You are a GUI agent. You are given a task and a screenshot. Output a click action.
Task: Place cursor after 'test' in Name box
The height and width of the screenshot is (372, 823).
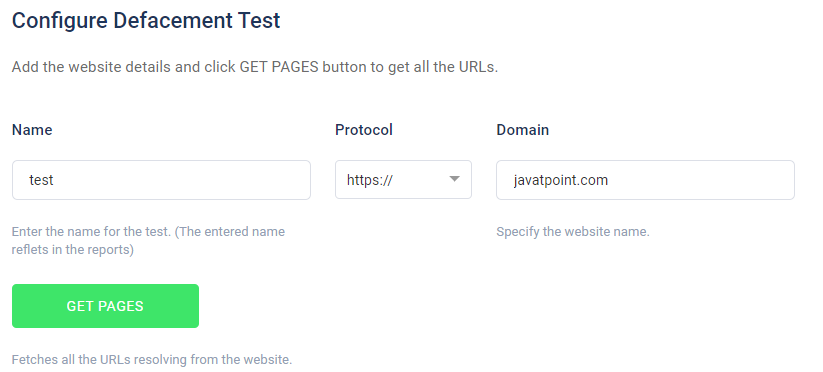[x=55, y=180]
